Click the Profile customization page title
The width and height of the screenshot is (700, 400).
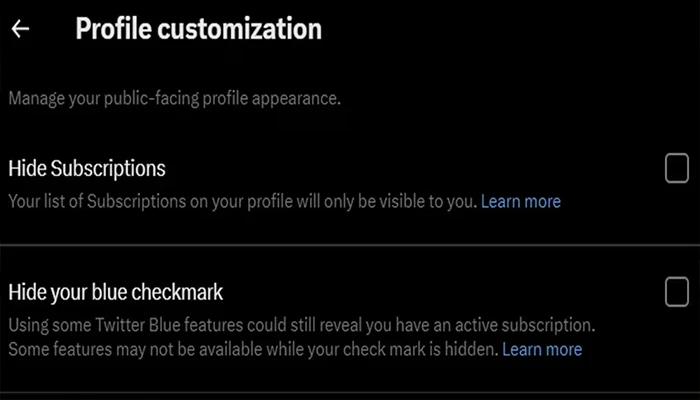coord(198,29)
